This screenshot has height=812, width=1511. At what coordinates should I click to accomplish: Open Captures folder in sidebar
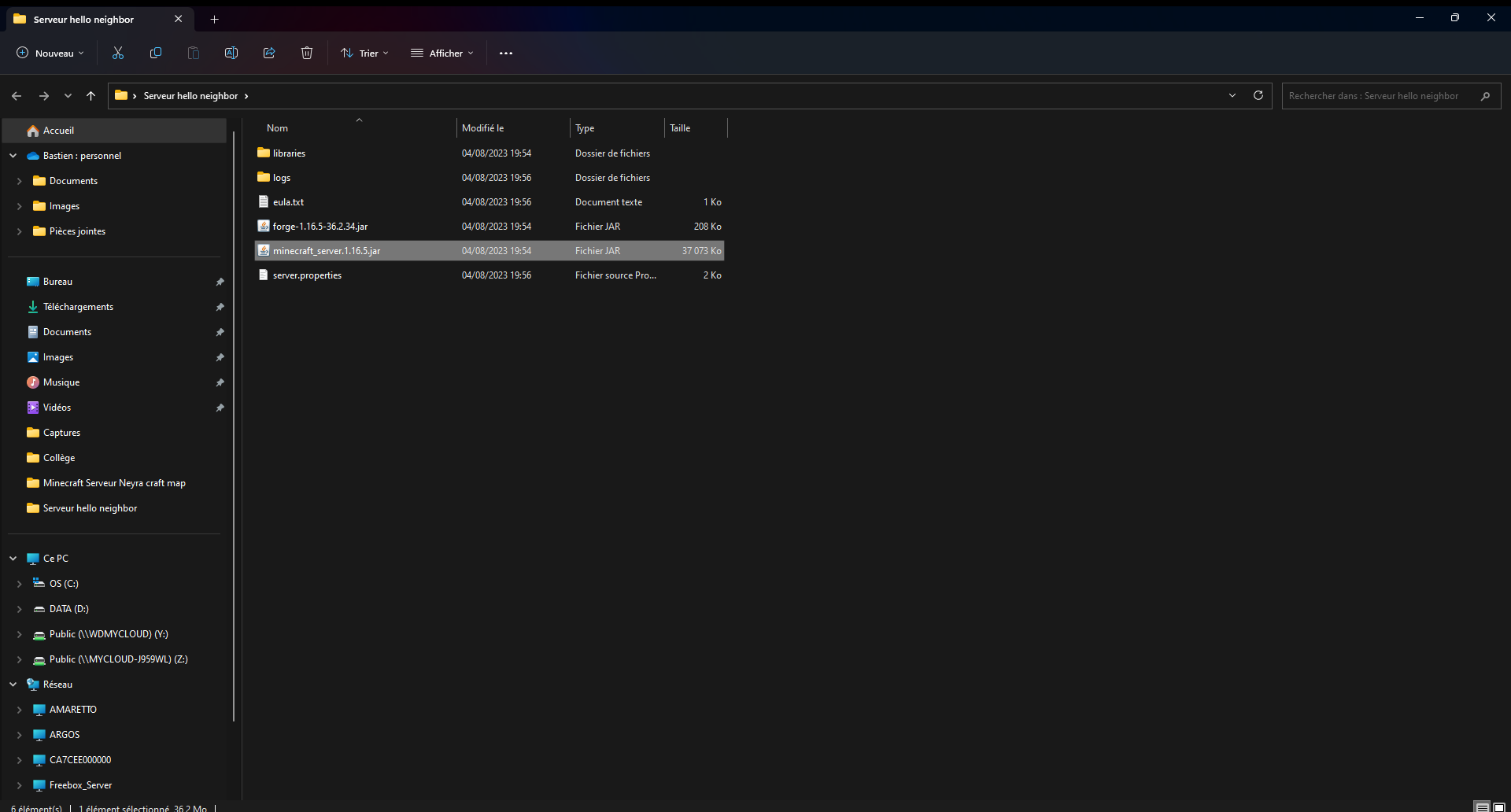click(115, 433)
